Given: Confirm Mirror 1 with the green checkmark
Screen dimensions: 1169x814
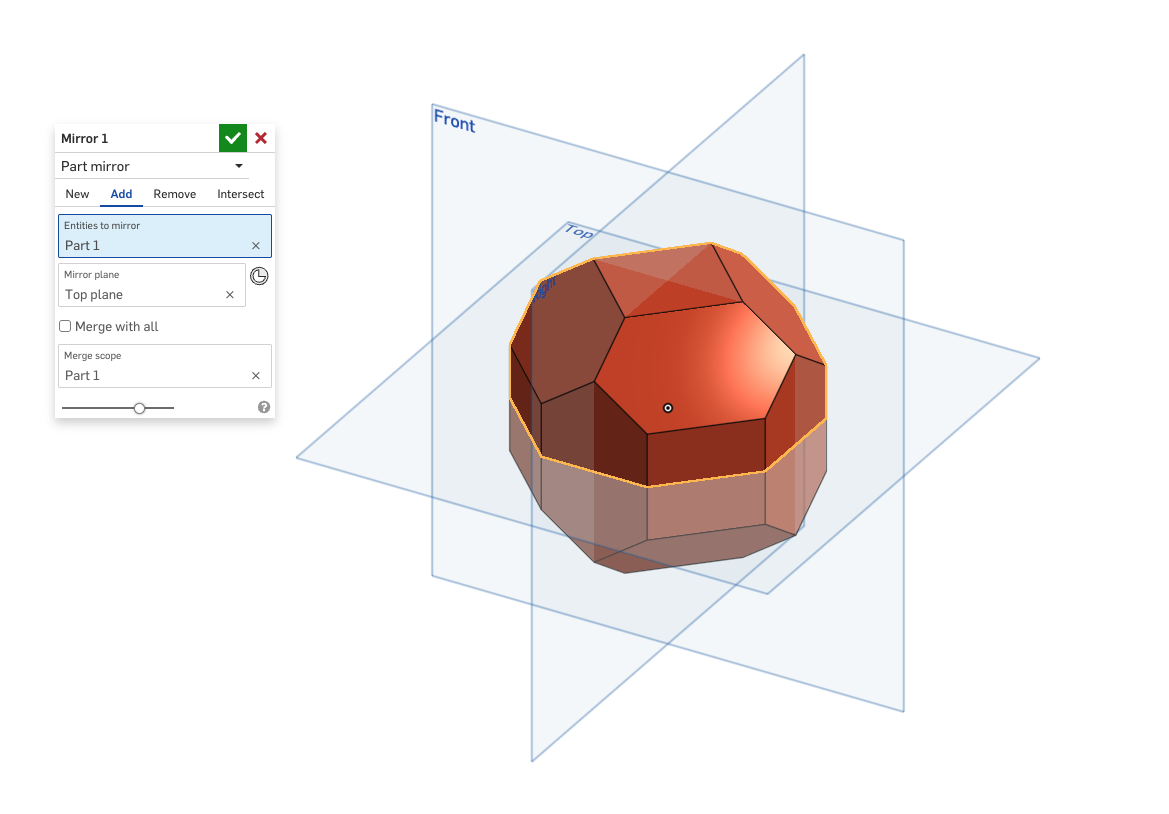Looking at the screenshot, I should [233, 138].
